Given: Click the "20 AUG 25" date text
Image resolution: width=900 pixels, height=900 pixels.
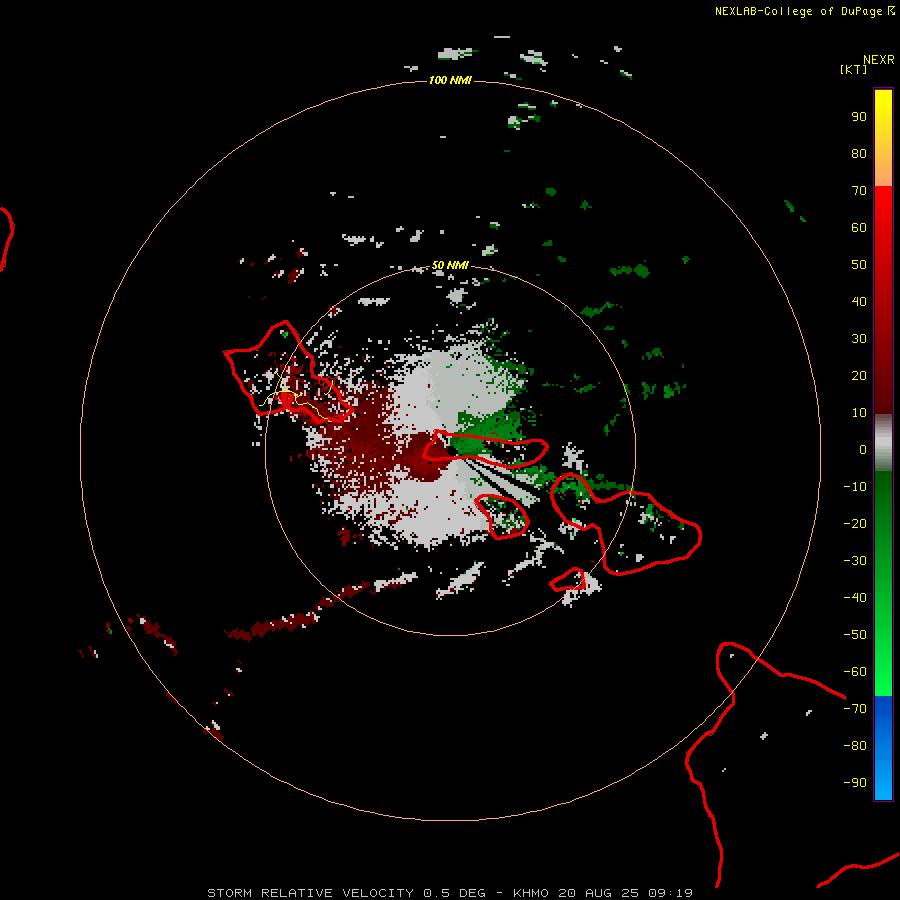Looking at the screenshot, I should point(599,893).
